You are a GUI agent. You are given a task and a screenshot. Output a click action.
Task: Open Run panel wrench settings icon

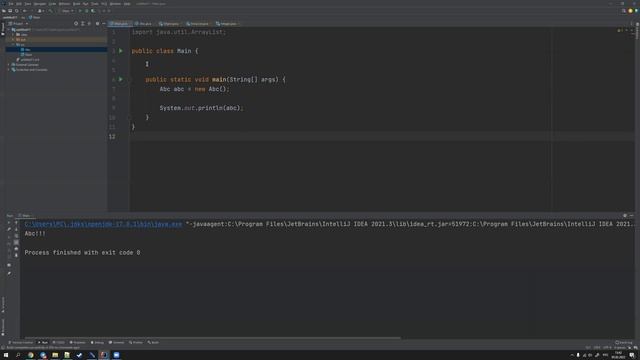tap(9, 229)
